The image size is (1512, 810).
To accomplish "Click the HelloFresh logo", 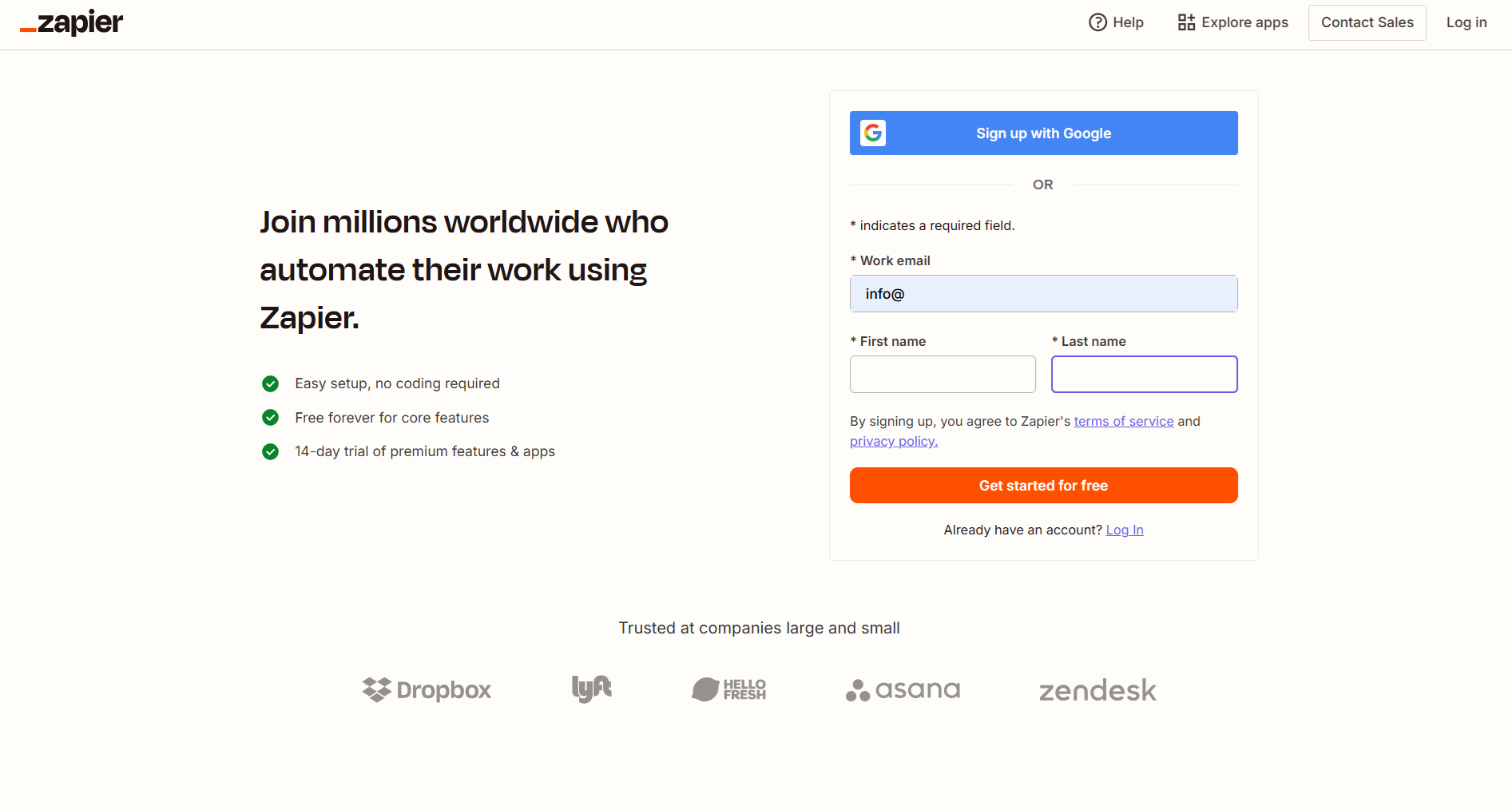I will pos(728,689).
